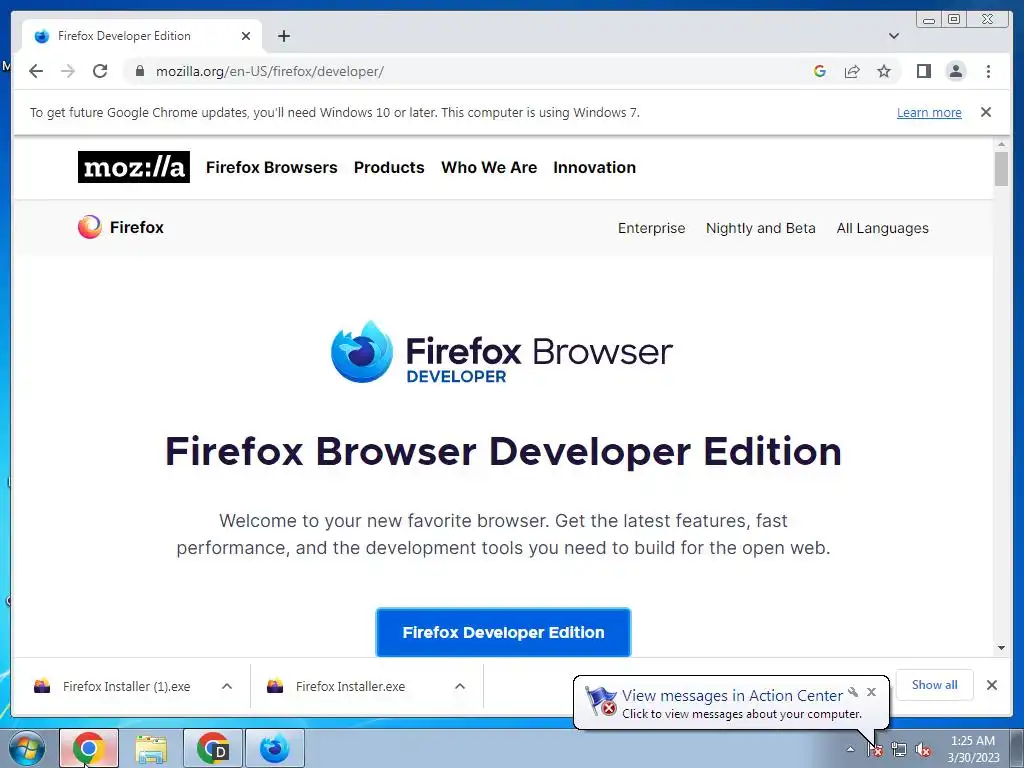Click the taskbar clock showing 1:25 AM
The image size is (1024, 768).
click(973, 749)
